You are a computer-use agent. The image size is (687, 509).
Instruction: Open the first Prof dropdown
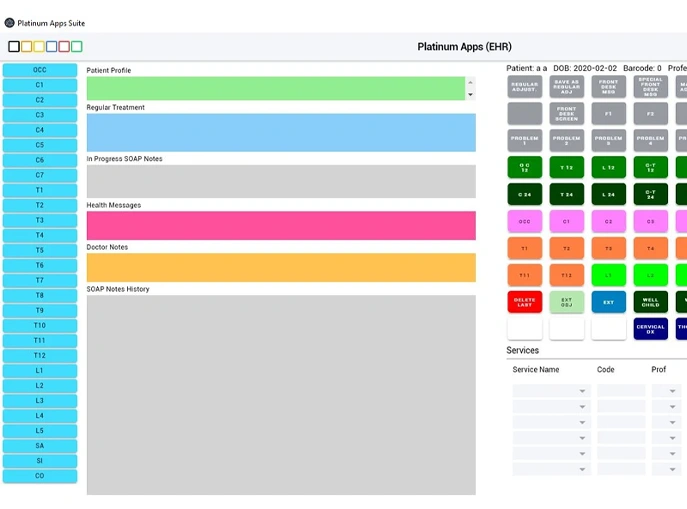666,391
